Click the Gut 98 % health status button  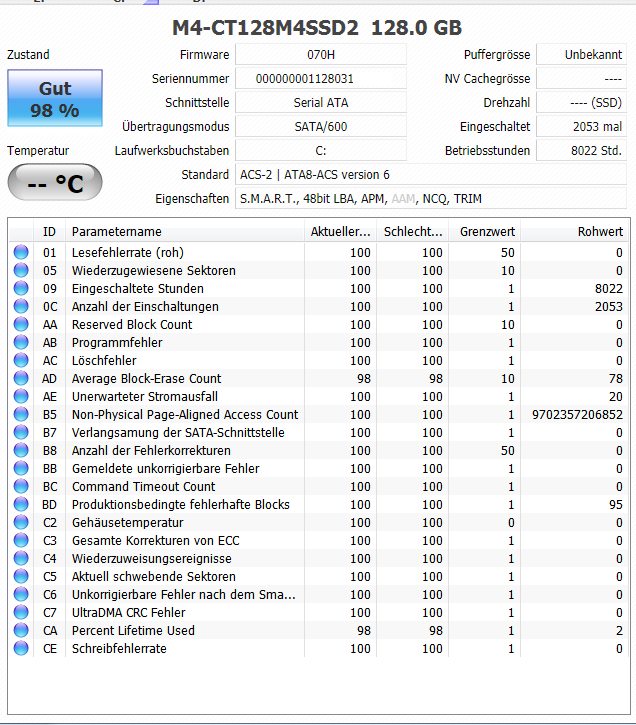point(55,98)
